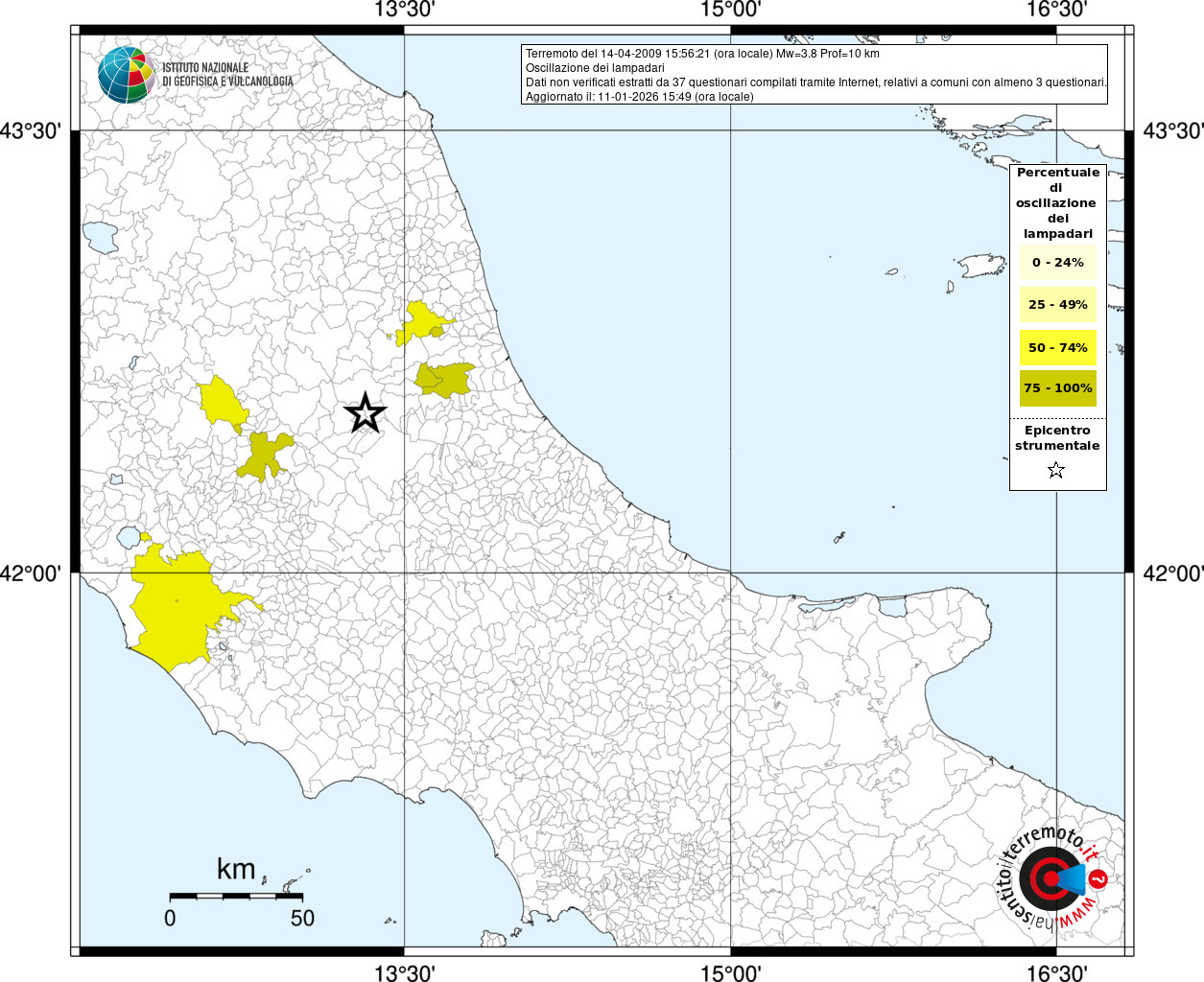
Task: Click the 'Percentuale di oscillazione' legend title
Action: click(x=1057, y=202)
